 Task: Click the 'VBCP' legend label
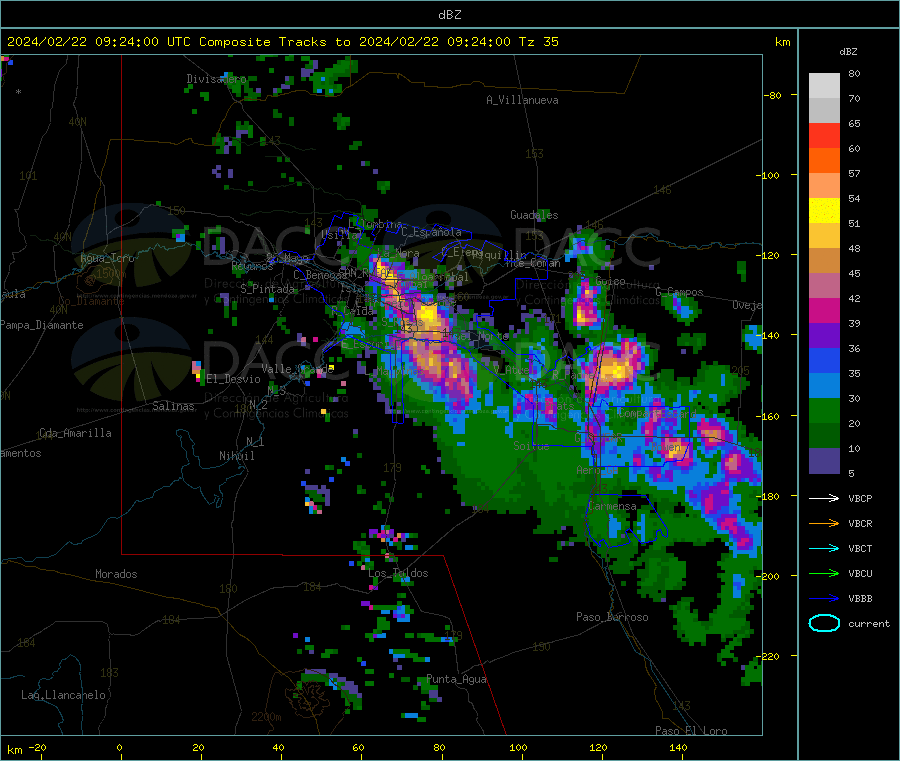pos(860,498)
